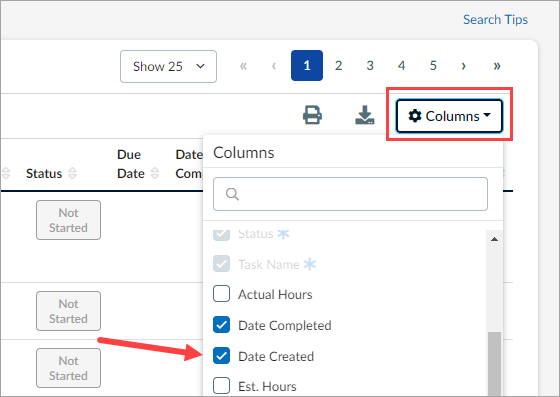
Task: Print the task list using the printer icon
Action: click(312, 115)
